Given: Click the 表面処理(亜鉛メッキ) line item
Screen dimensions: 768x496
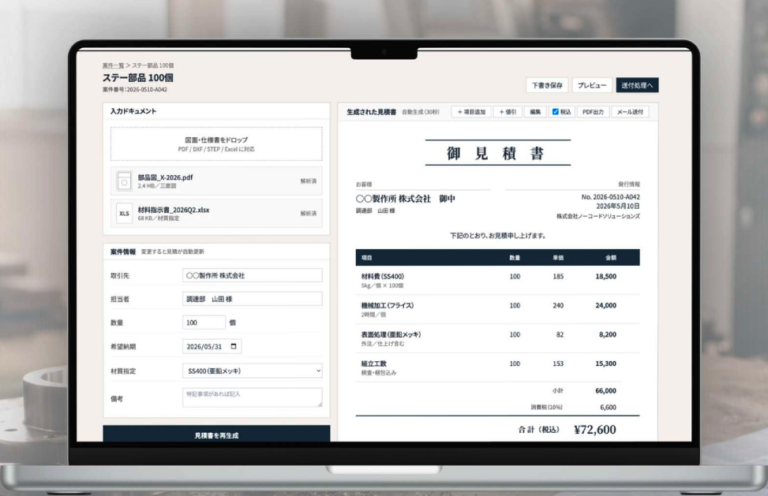Looking at the screenshot, I should click(497, 338).
